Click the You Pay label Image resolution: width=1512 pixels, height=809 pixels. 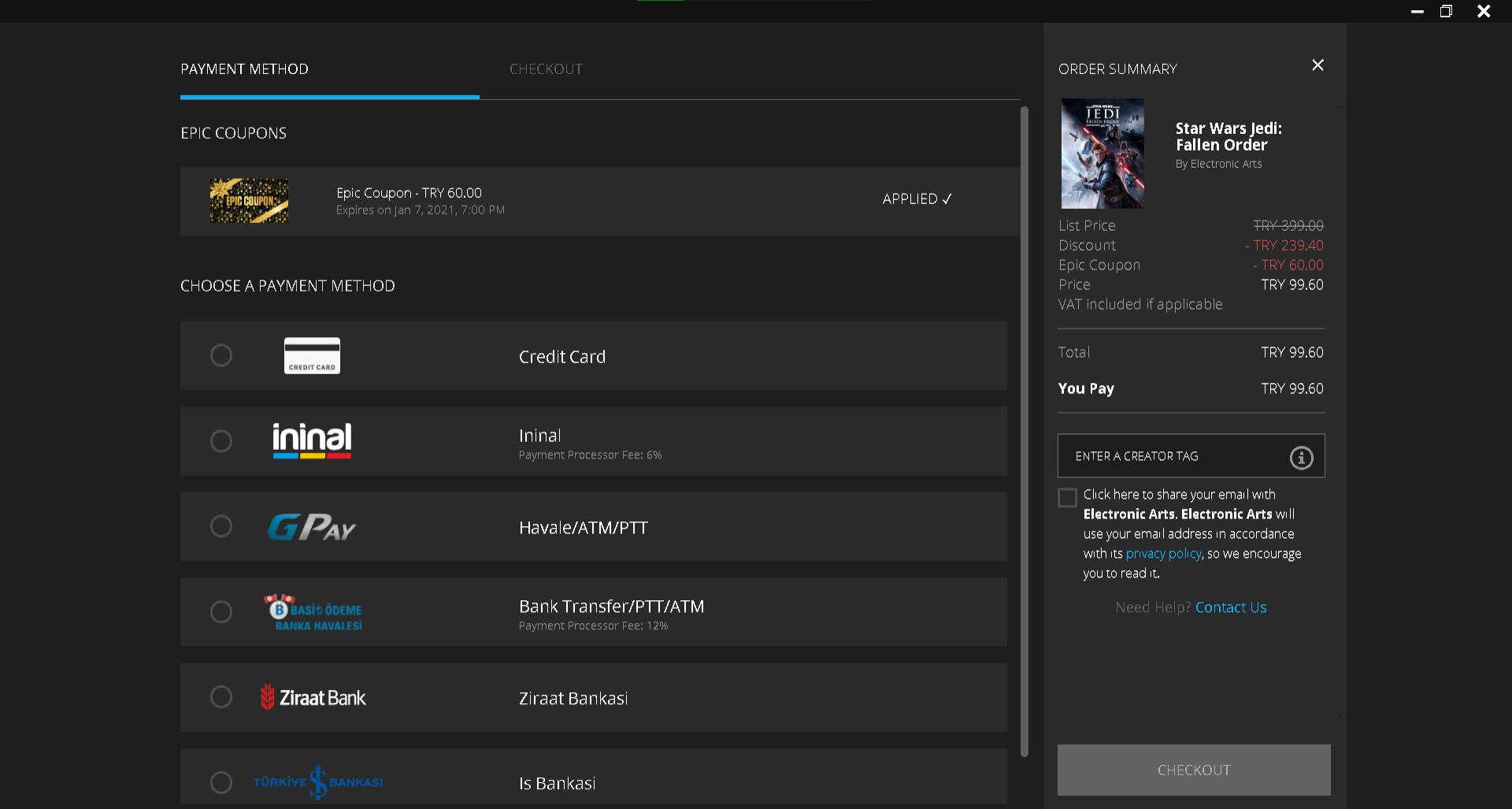click(x=1086, y=388)
